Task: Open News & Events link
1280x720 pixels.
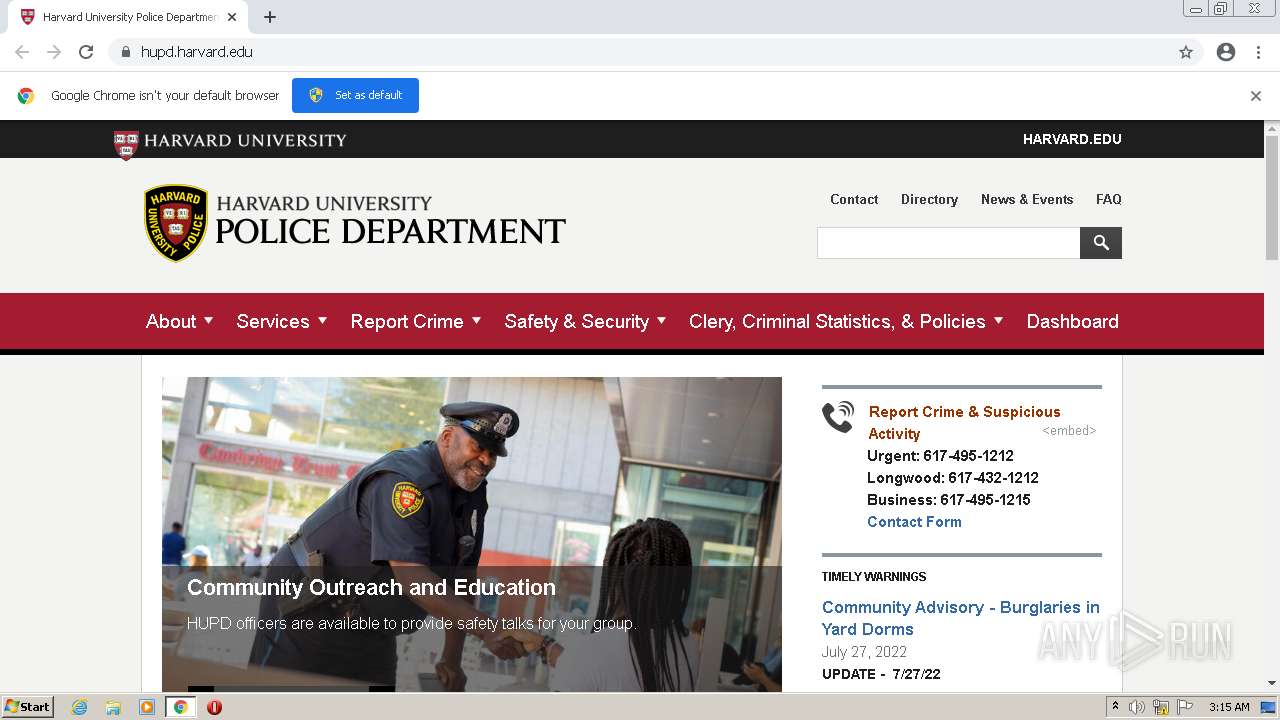Action: coord(1027,199)
